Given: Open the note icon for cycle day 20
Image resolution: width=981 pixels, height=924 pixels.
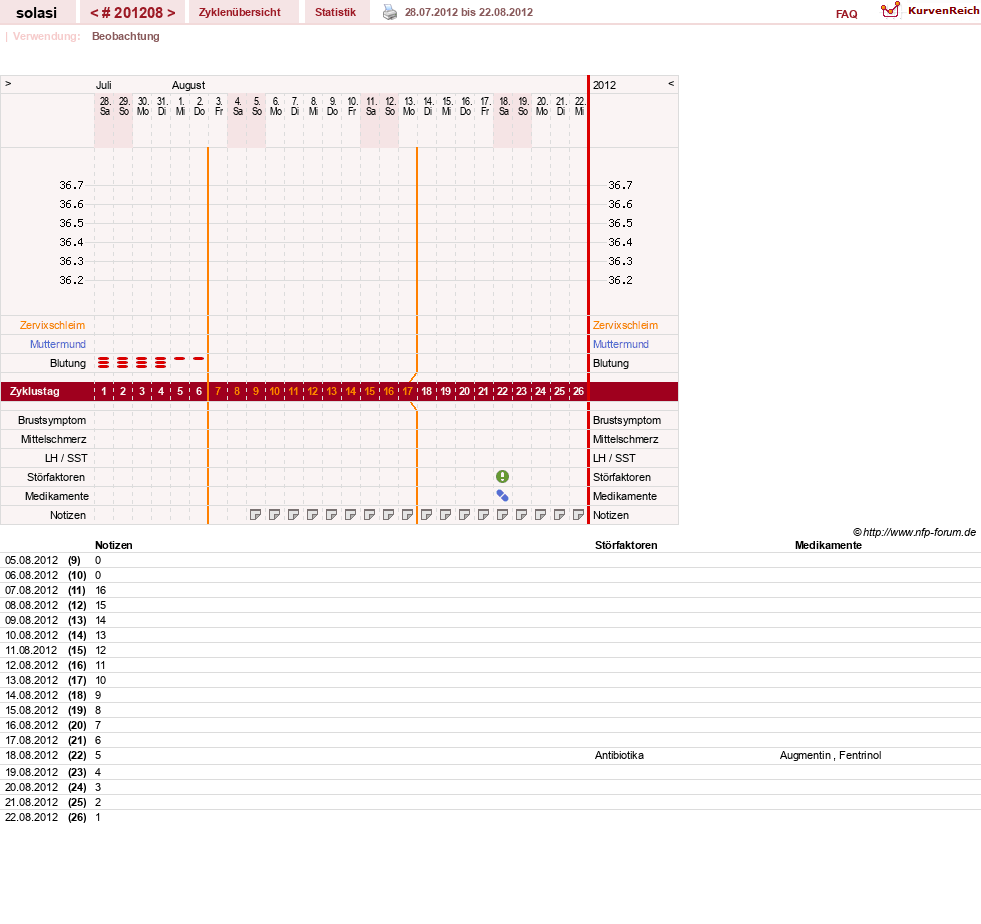Looking at the screenshot, I should click(464, 515).
